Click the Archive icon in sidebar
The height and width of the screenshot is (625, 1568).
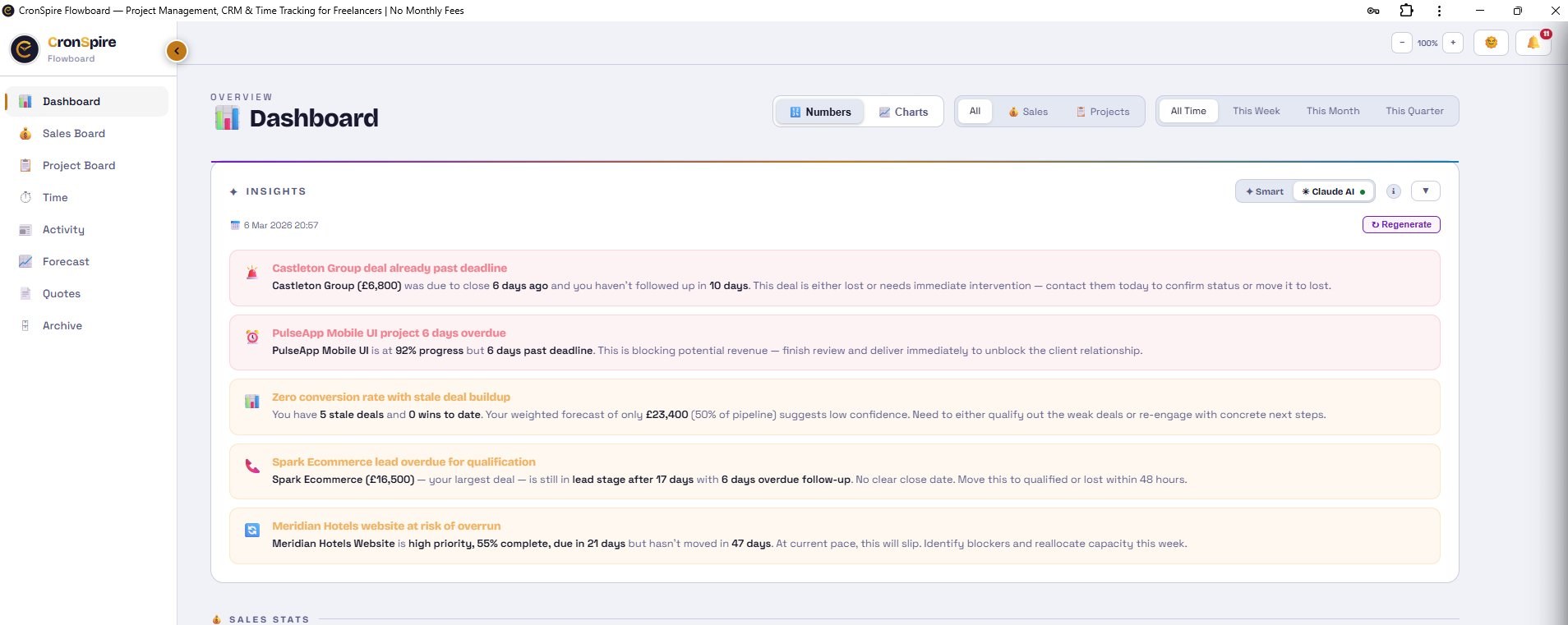[25, 325]
